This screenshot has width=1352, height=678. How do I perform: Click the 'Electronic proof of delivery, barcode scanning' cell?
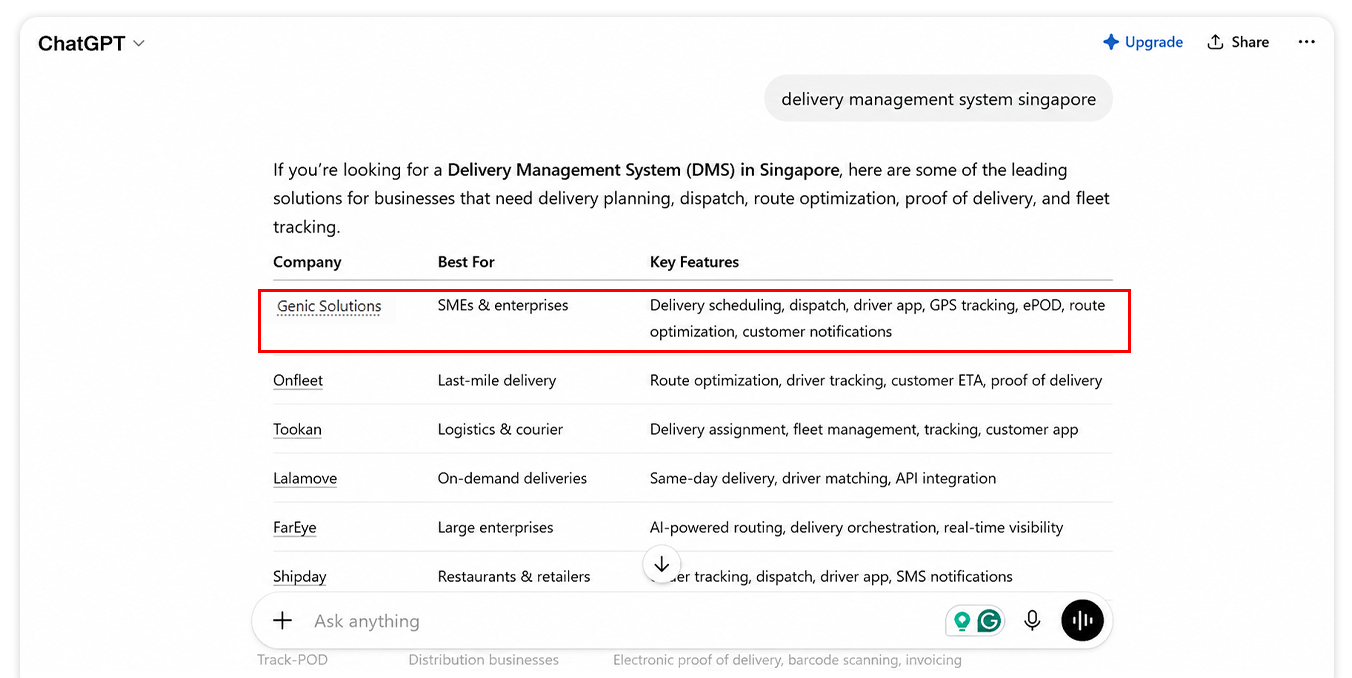(788, 660)
